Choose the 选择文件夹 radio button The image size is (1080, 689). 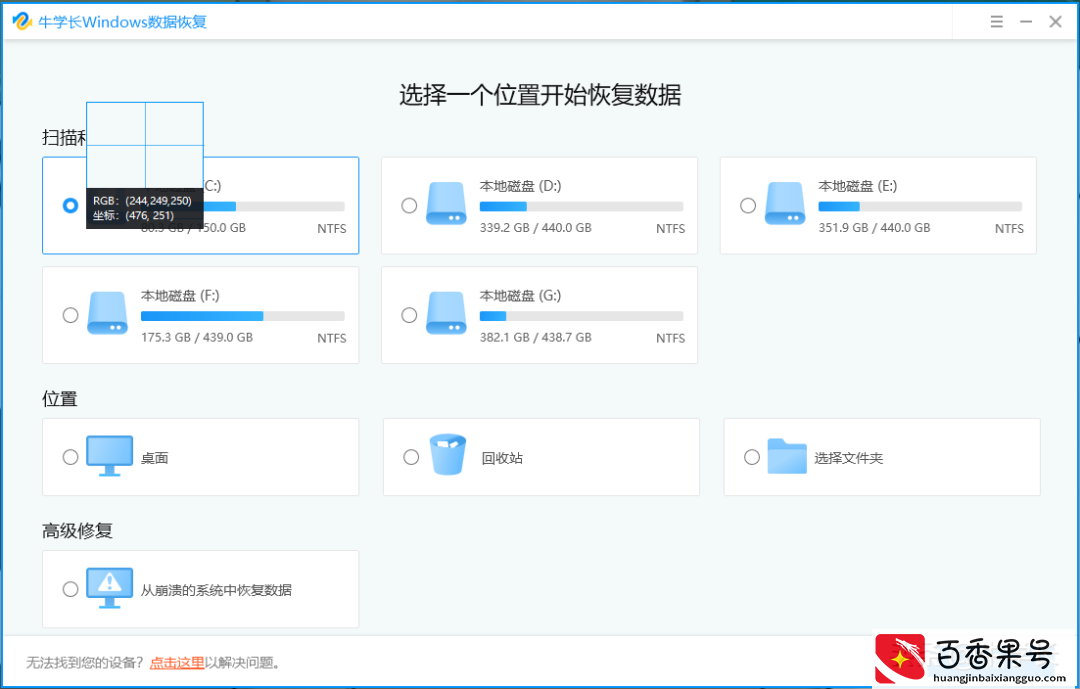pos(752,457)
